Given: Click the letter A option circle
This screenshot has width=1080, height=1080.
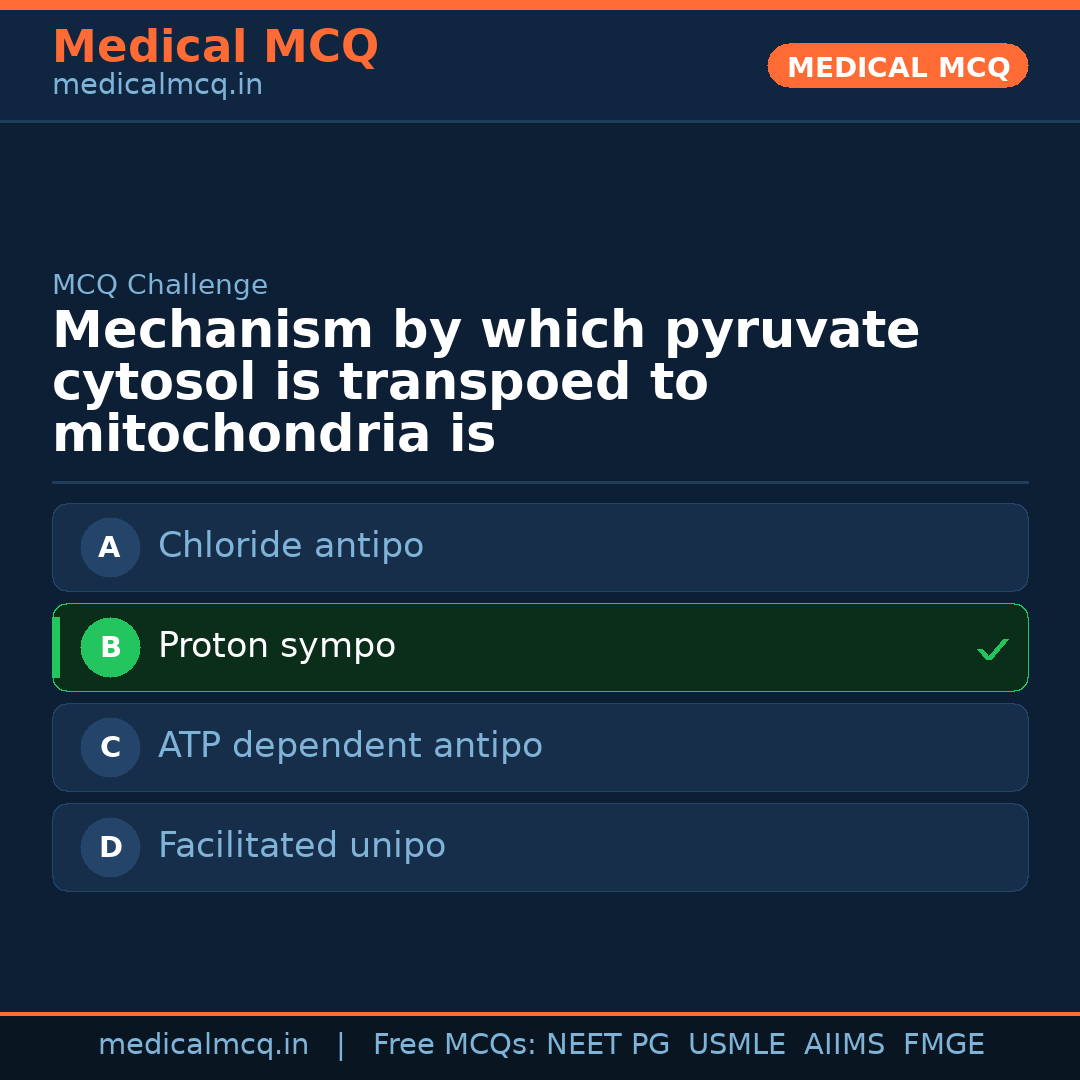Looking at the screenshot, I should click(x=110, y=547).
